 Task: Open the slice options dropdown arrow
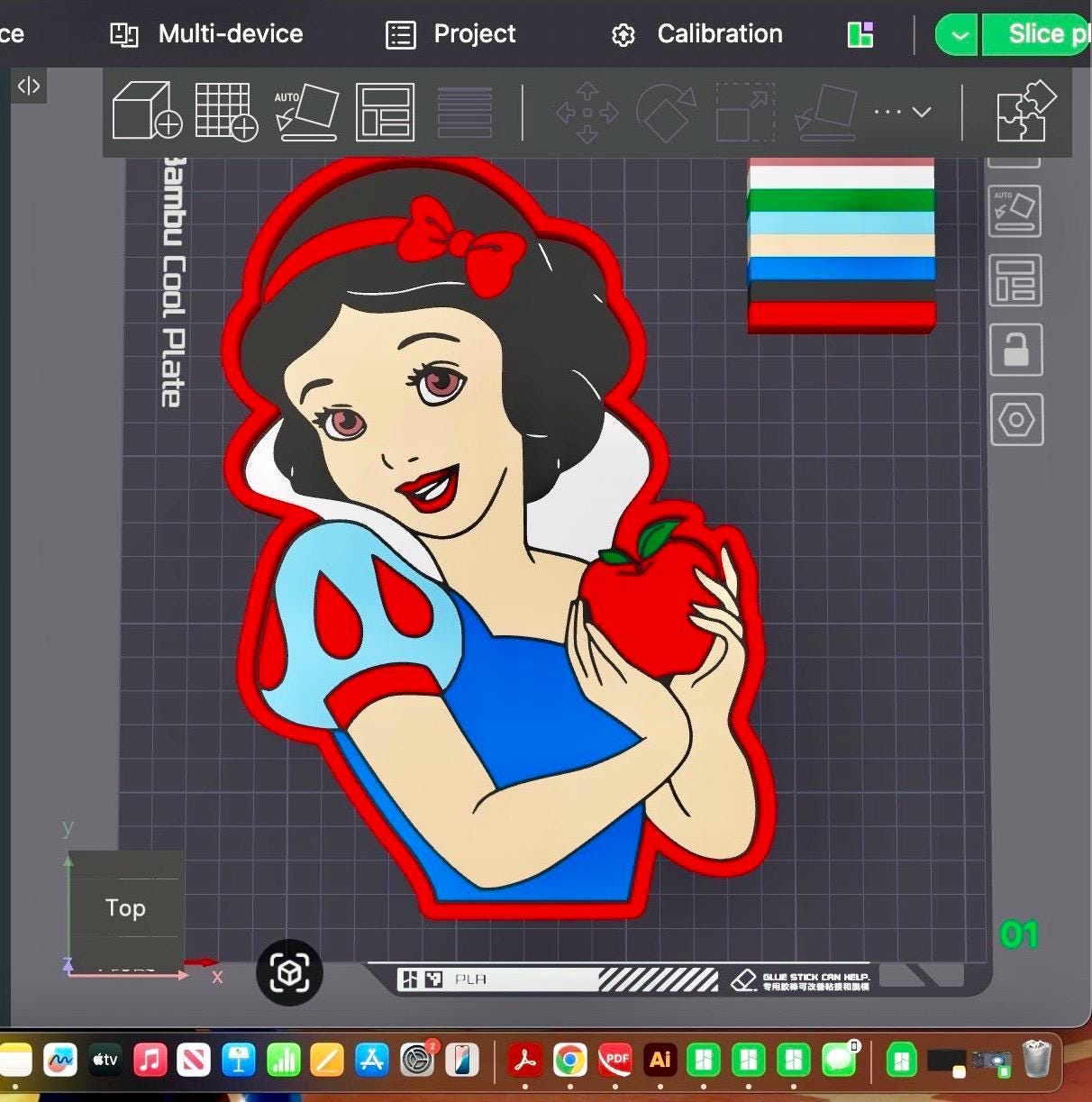click(x=958, y=35)
